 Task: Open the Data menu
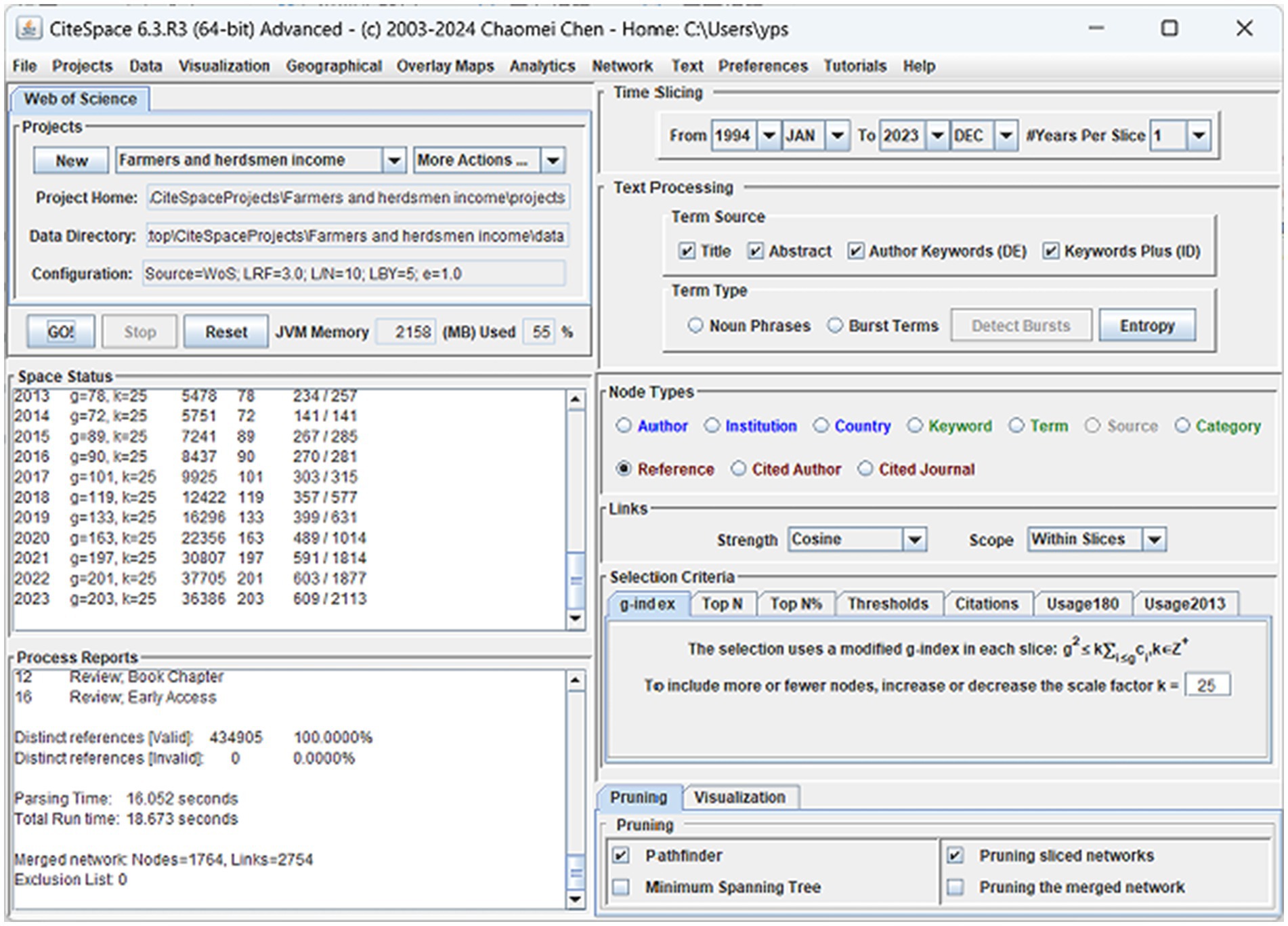pos(146,66)
